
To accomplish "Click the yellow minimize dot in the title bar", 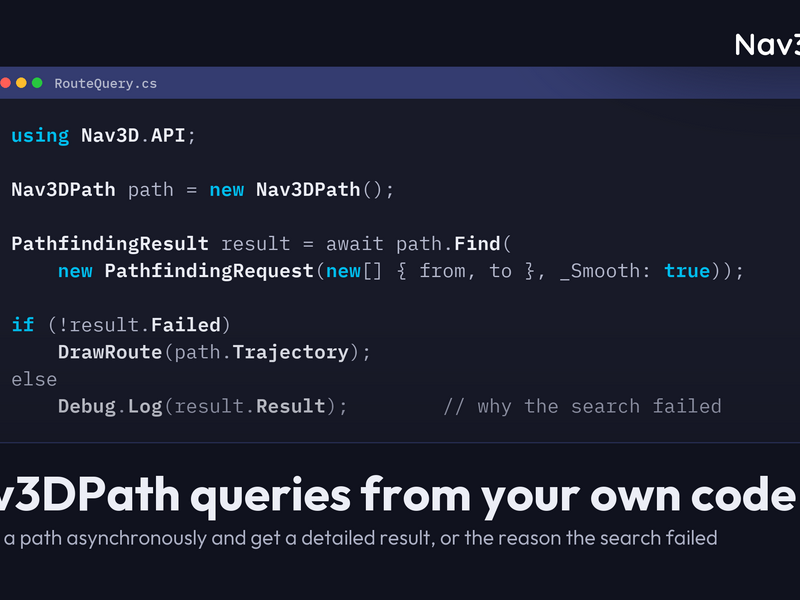I will [21, 83].
